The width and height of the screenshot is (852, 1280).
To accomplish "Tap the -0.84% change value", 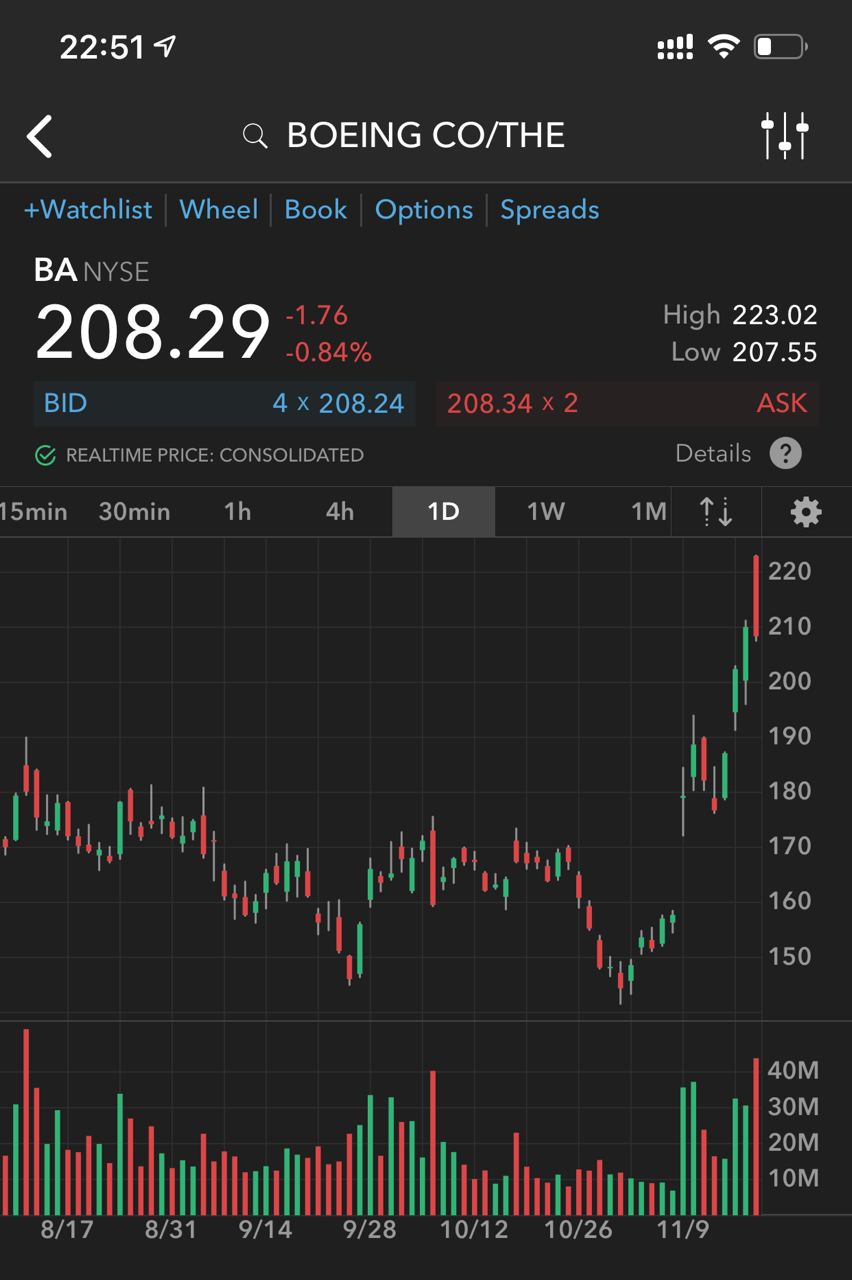I will pyautogui.click(x=328, y=352).
